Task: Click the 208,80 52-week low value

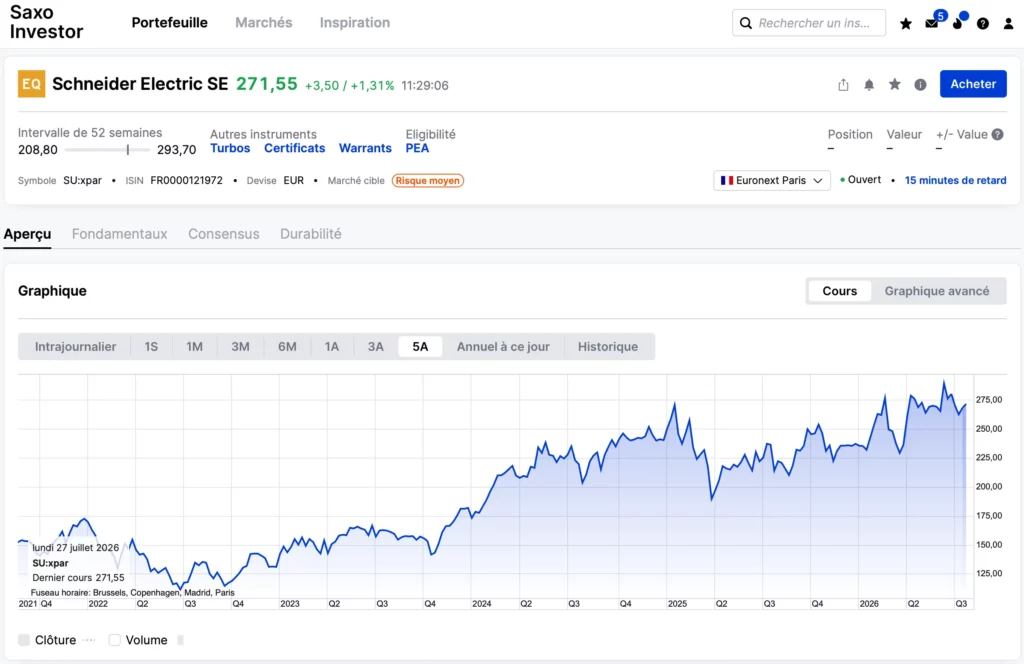Action: [38, 150]
